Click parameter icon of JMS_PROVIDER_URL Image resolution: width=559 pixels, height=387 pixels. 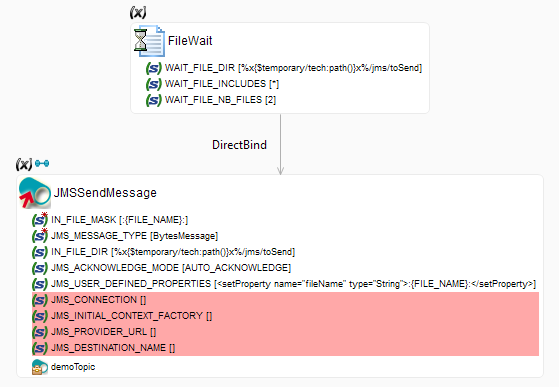[40, 332]
